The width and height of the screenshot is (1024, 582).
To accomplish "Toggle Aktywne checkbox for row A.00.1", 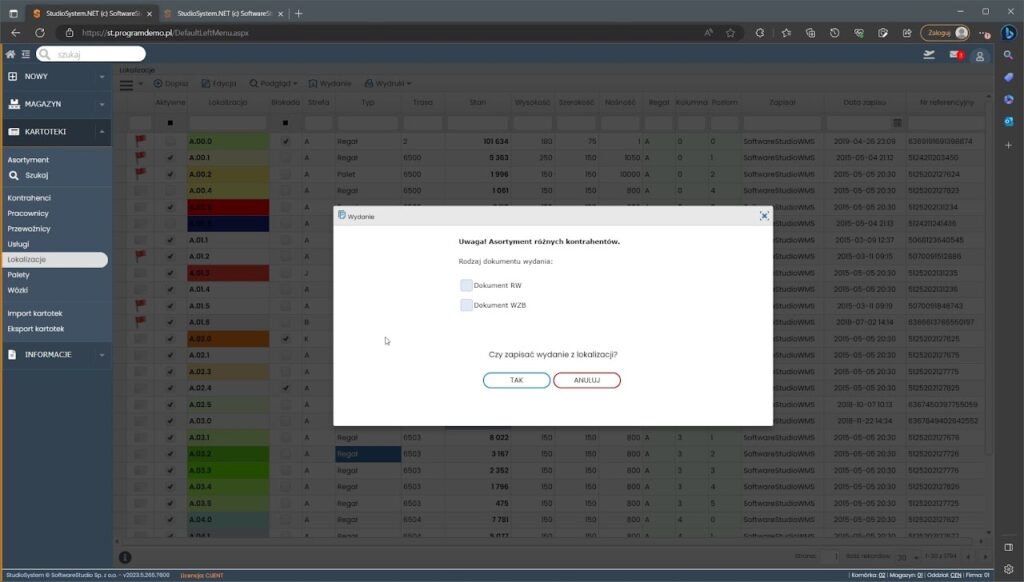I will pos(170,158).
